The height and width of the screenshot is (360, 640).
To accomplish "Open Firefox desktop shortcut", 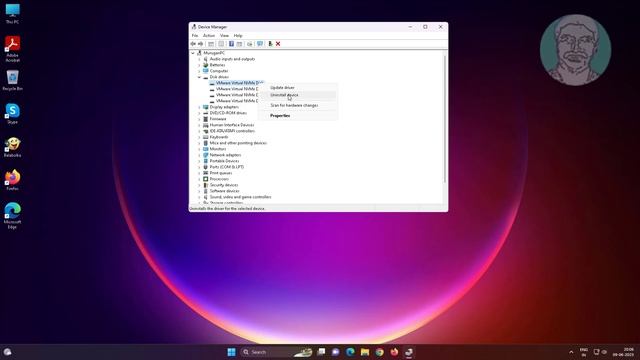I will pos(12,180).
